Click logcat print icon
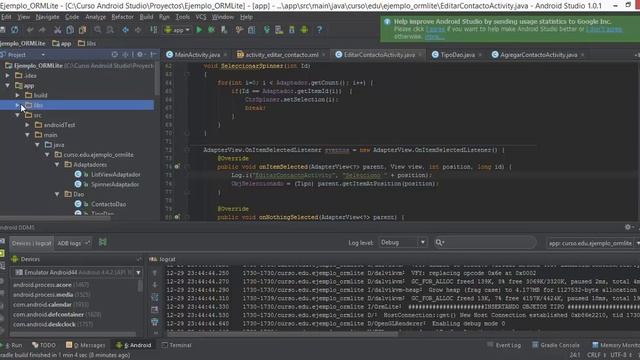 click(155, 309)
